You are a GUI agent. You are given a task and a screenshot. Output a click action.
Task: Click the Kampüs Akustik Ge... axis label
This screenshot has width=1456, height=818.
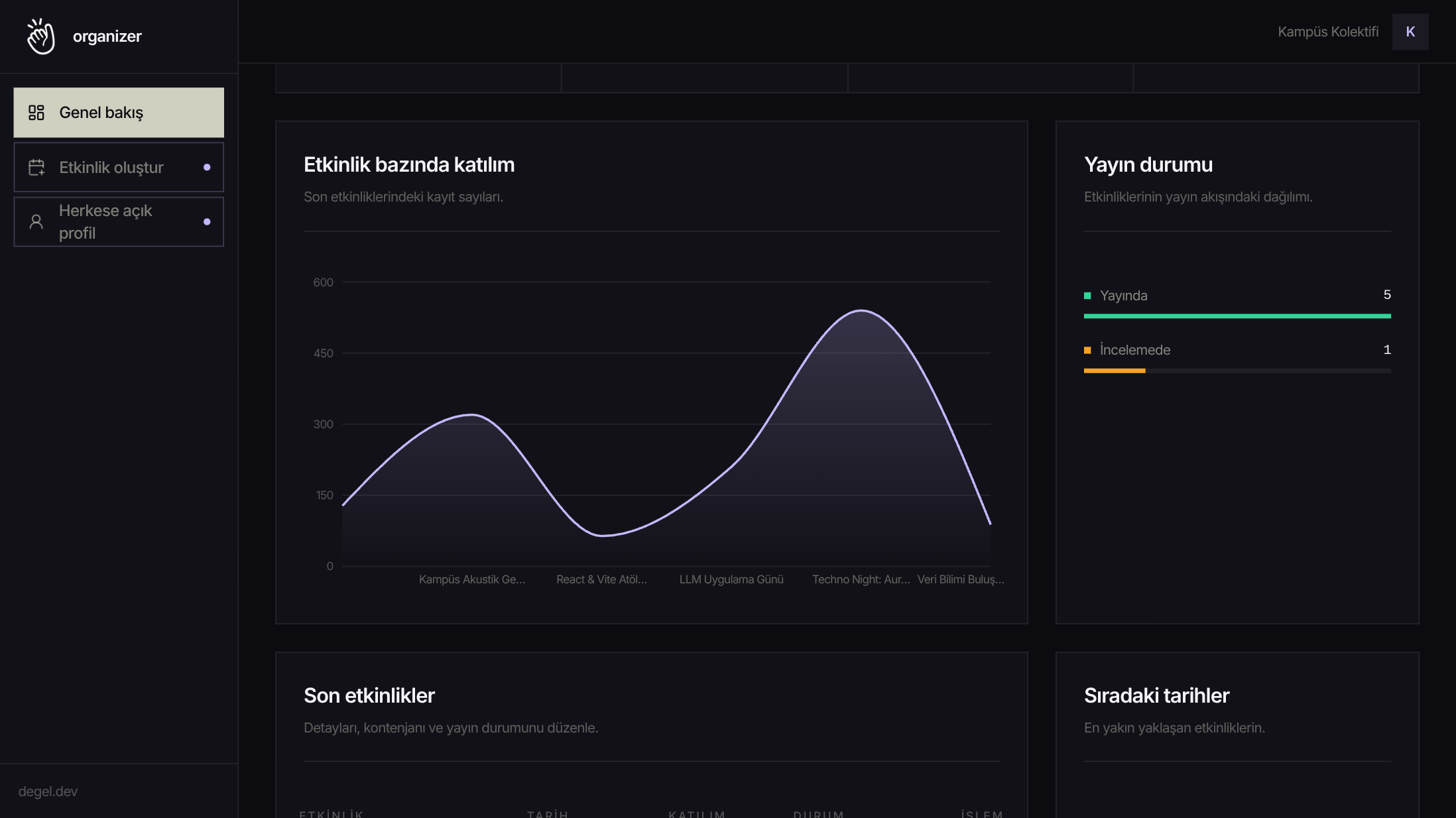pos(472,579)
